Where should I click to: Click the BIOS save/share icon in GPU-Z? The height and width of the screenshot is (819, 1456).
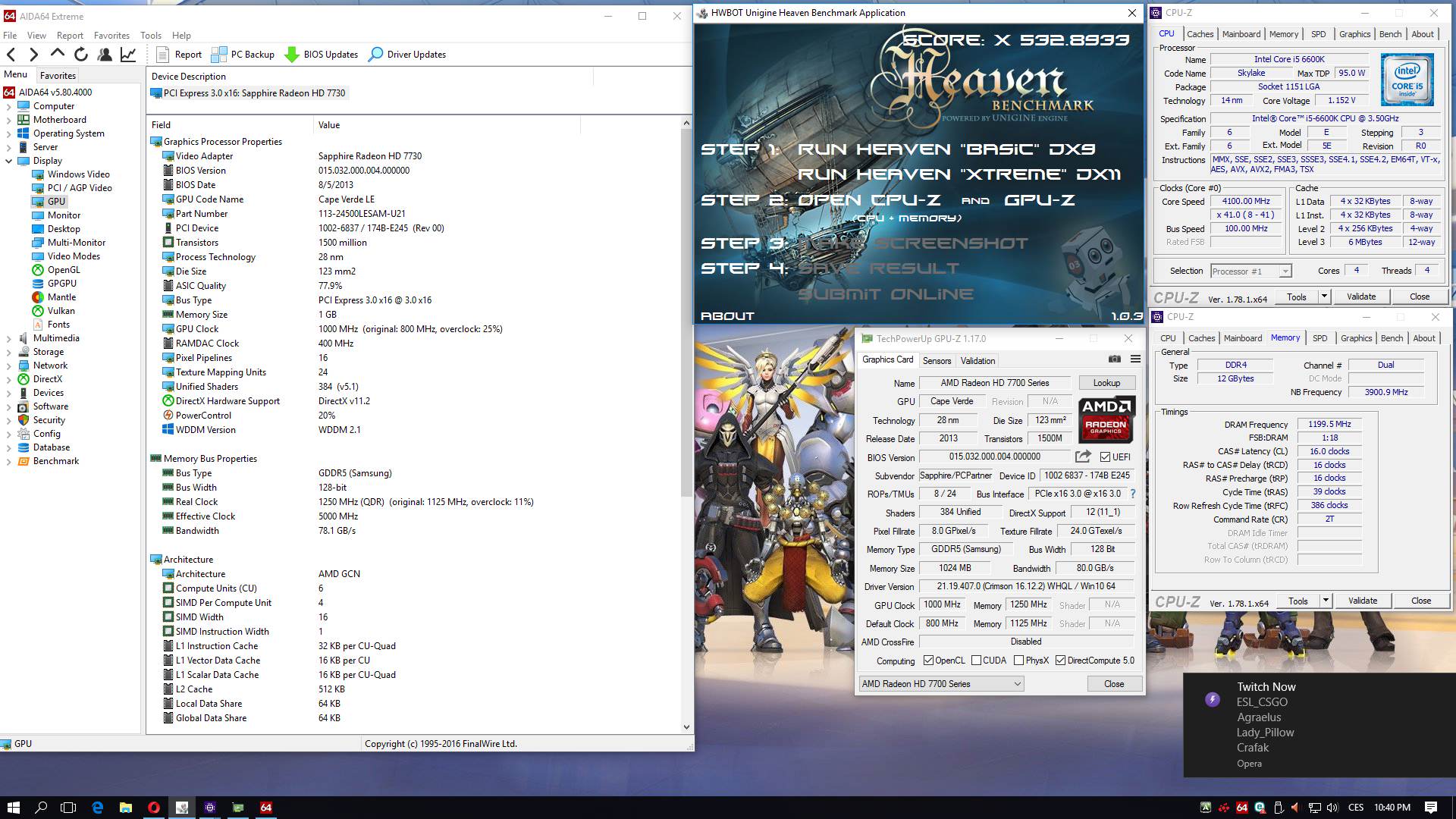[x=1083, y=457]
